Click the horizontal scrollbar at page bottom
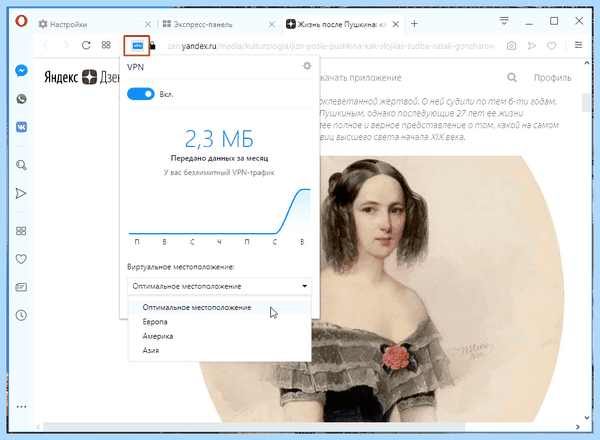This screenshot has width=600, height=440. (x=254, y=426)
